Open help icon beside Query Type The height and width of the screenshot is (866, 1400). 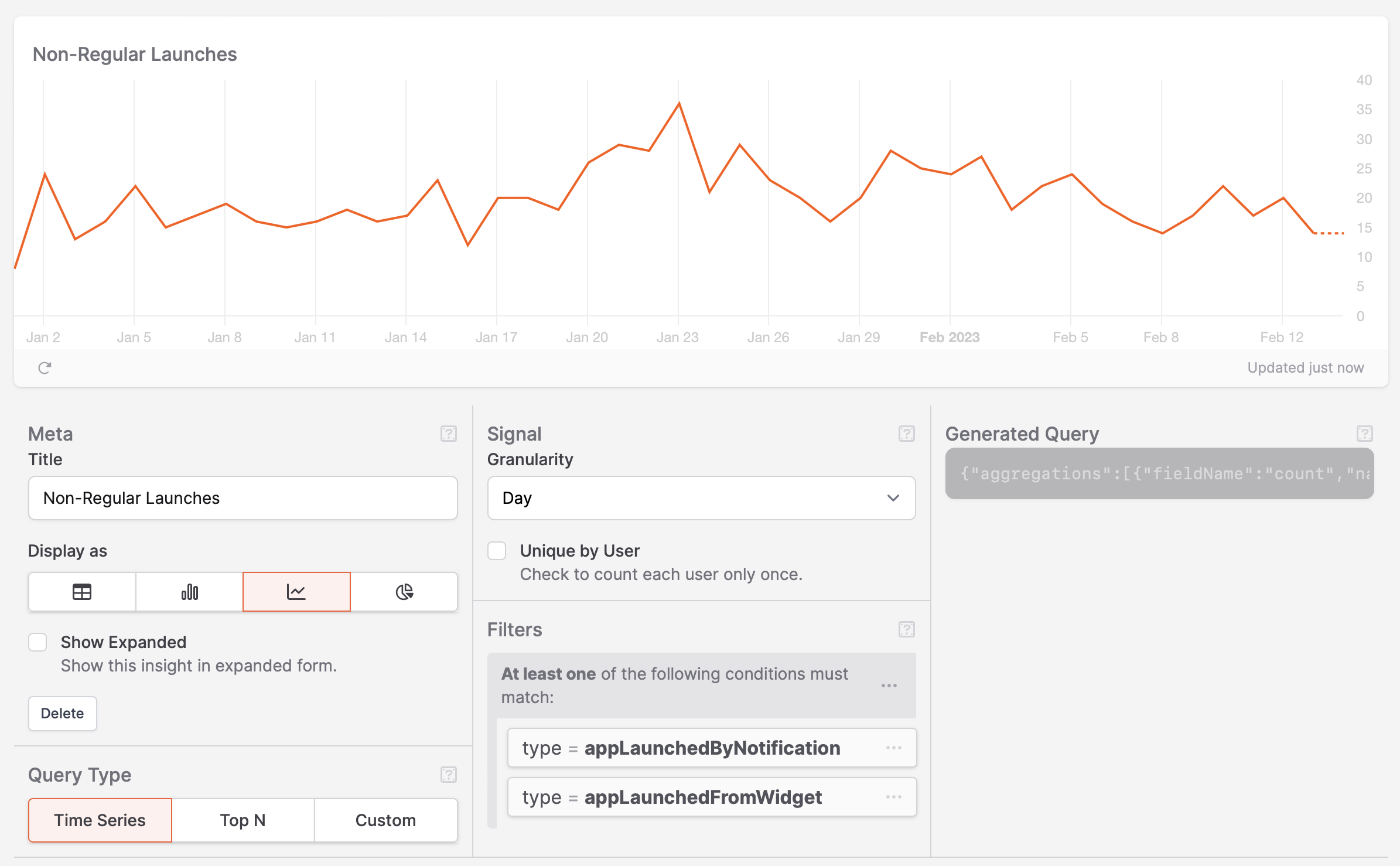click(x=449, y=775)
